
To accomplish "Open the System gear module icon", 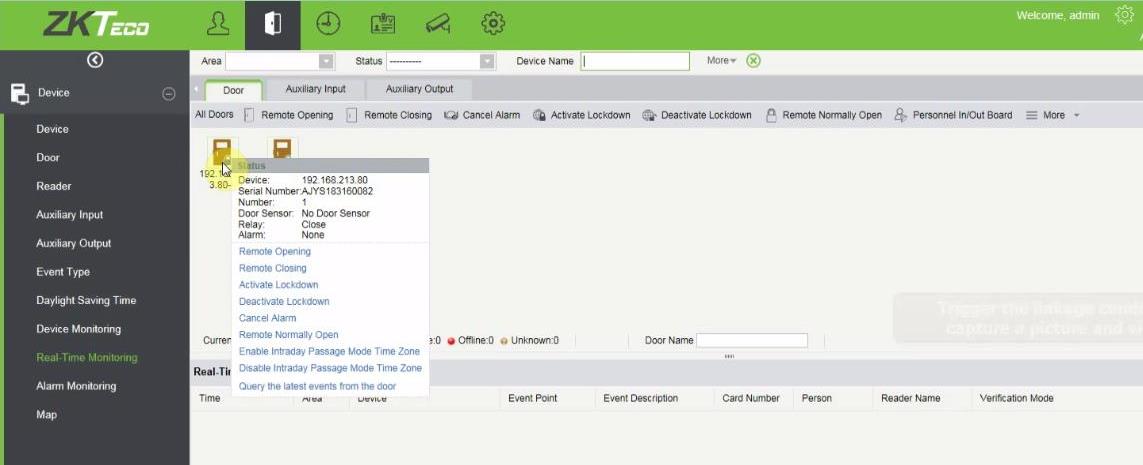I will [x=494, y=24].
